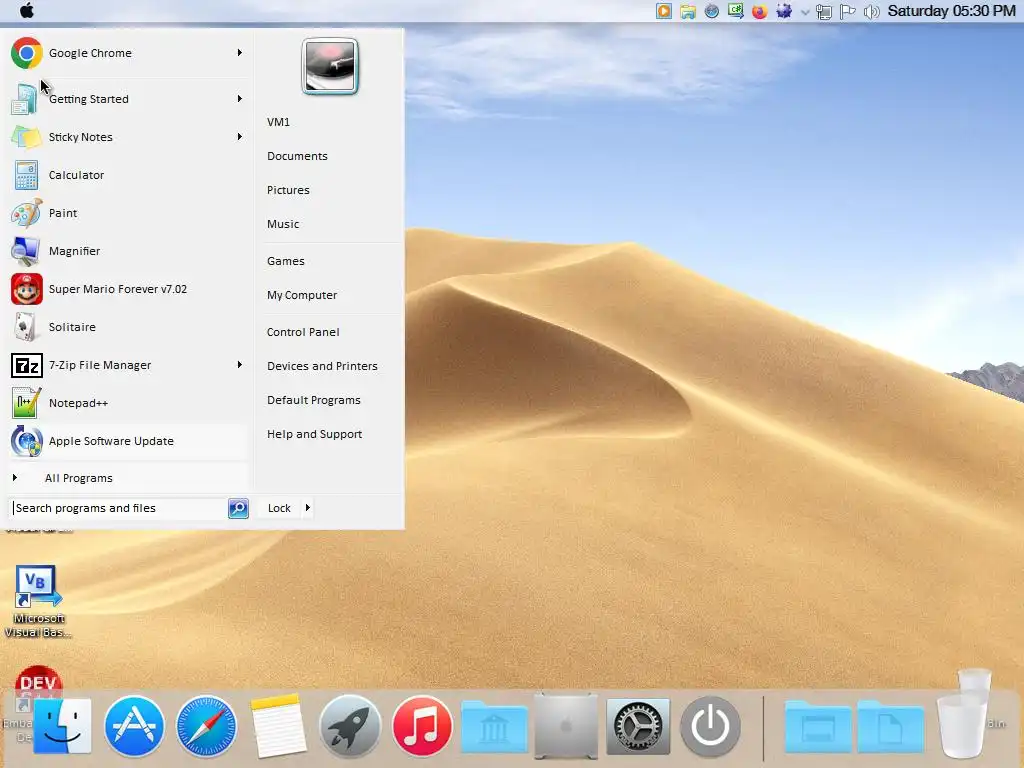Open 7-Zip File Manager
The image size is (1024, 768).
(127, 365)
